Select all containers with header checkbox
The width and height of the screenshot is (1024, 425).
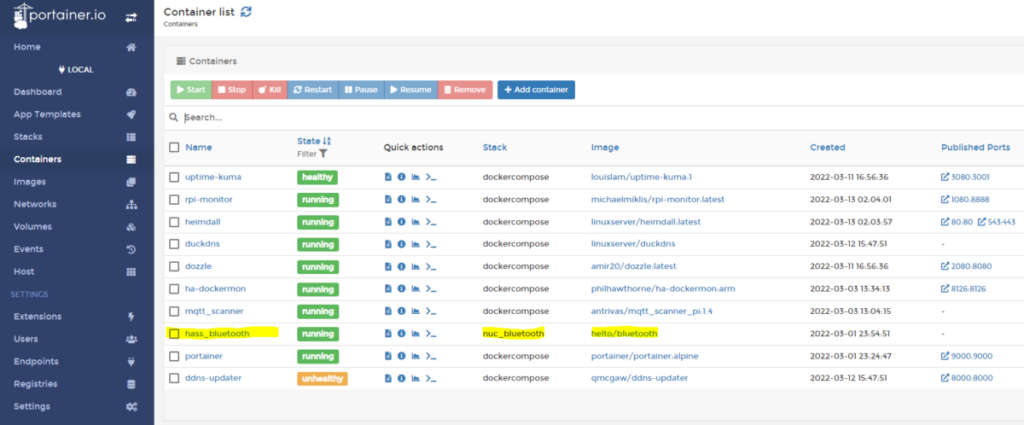click(174, 148)
